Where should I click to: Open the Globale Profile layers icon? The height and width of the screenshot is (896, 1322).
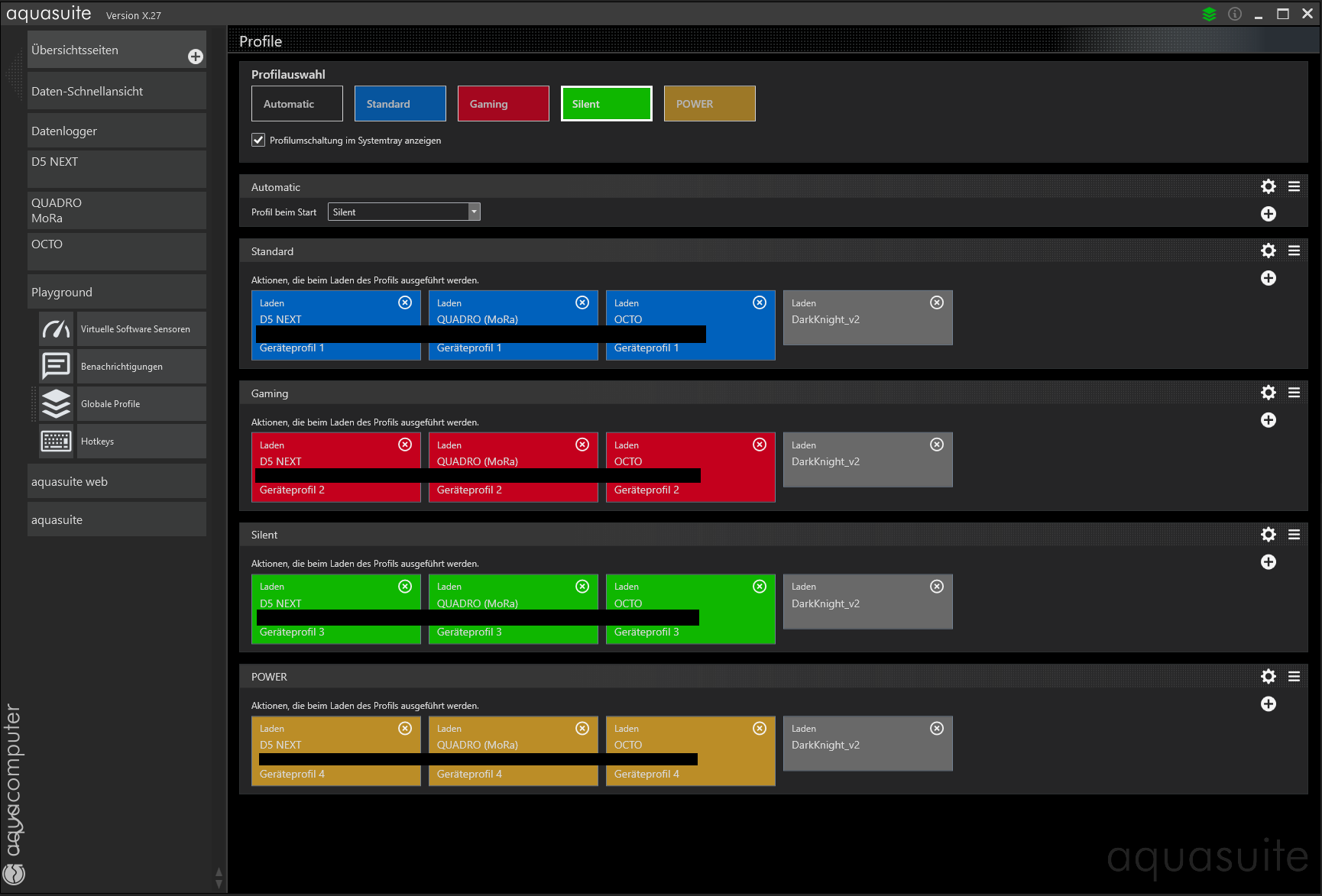(56, 404)
